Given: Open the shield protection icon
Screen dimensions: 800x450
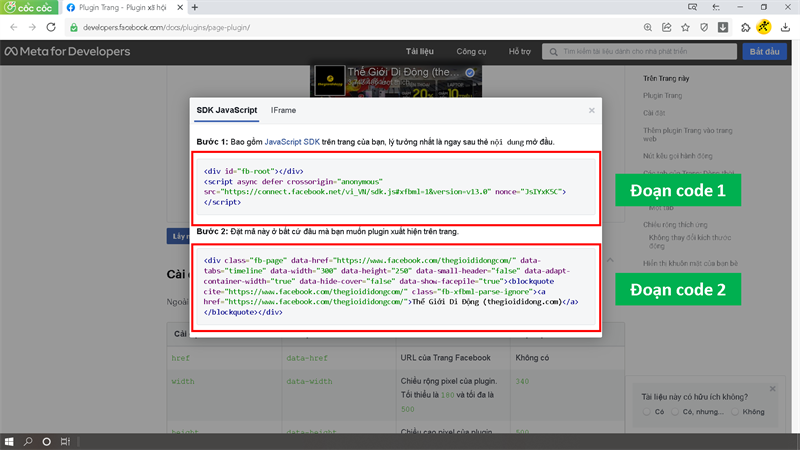Looking at the screenshot, I should (704, 28).
